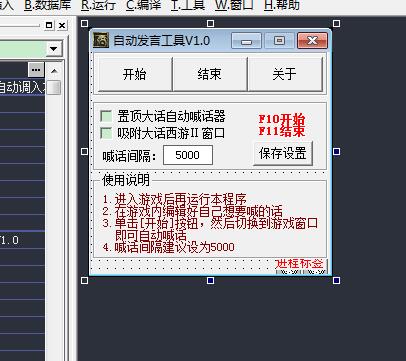Toggle 吸附大话西游II窗口 checkbox
The width and height of the screenshot is (406, 361).
click(106, 133)
